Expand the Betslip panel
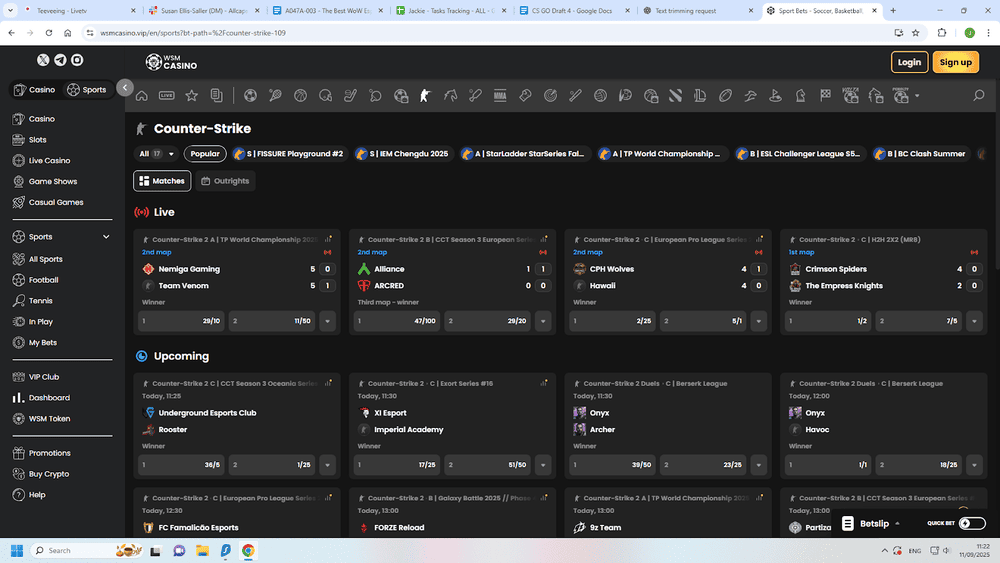 pyautogui.click(x=871, y=523)
